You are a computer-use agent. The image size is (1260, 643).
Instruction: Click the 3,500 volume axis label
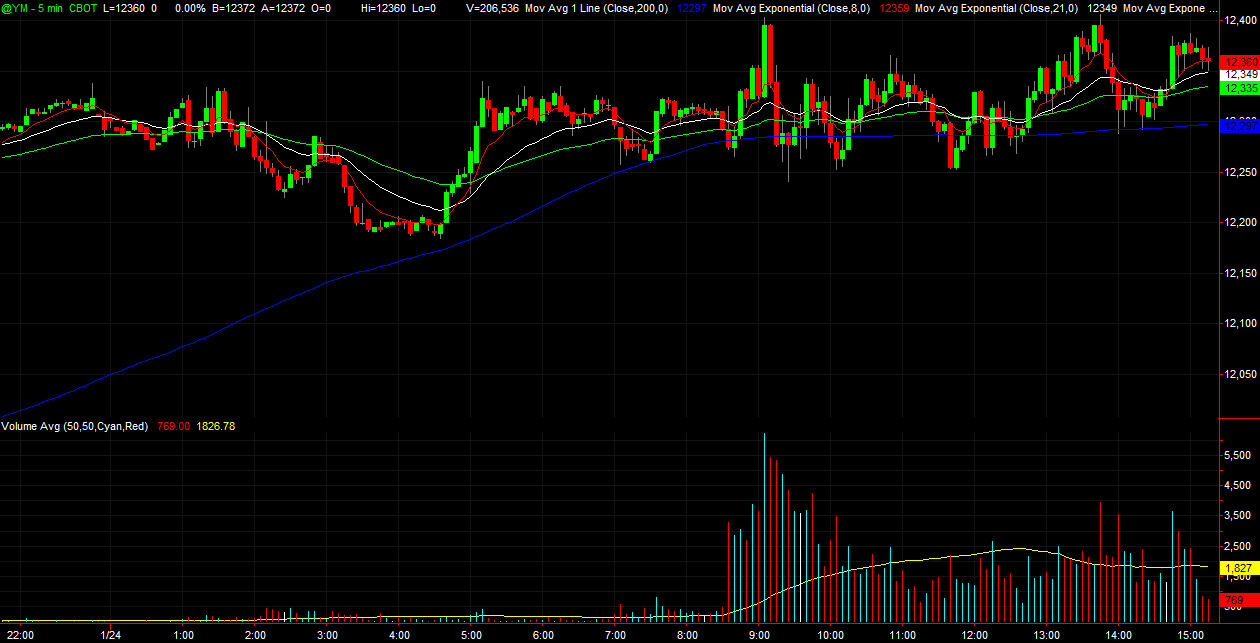[1240, 515]
